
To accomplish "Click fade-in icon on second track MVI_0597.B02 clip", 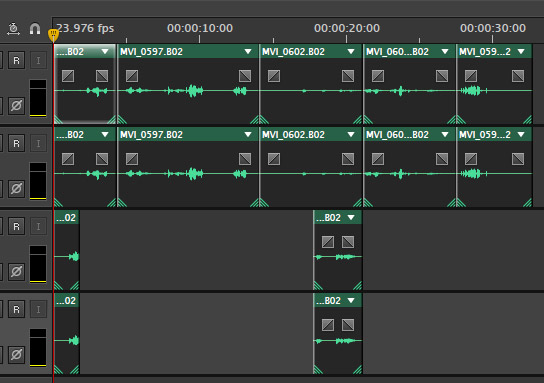I will [132, 159].
